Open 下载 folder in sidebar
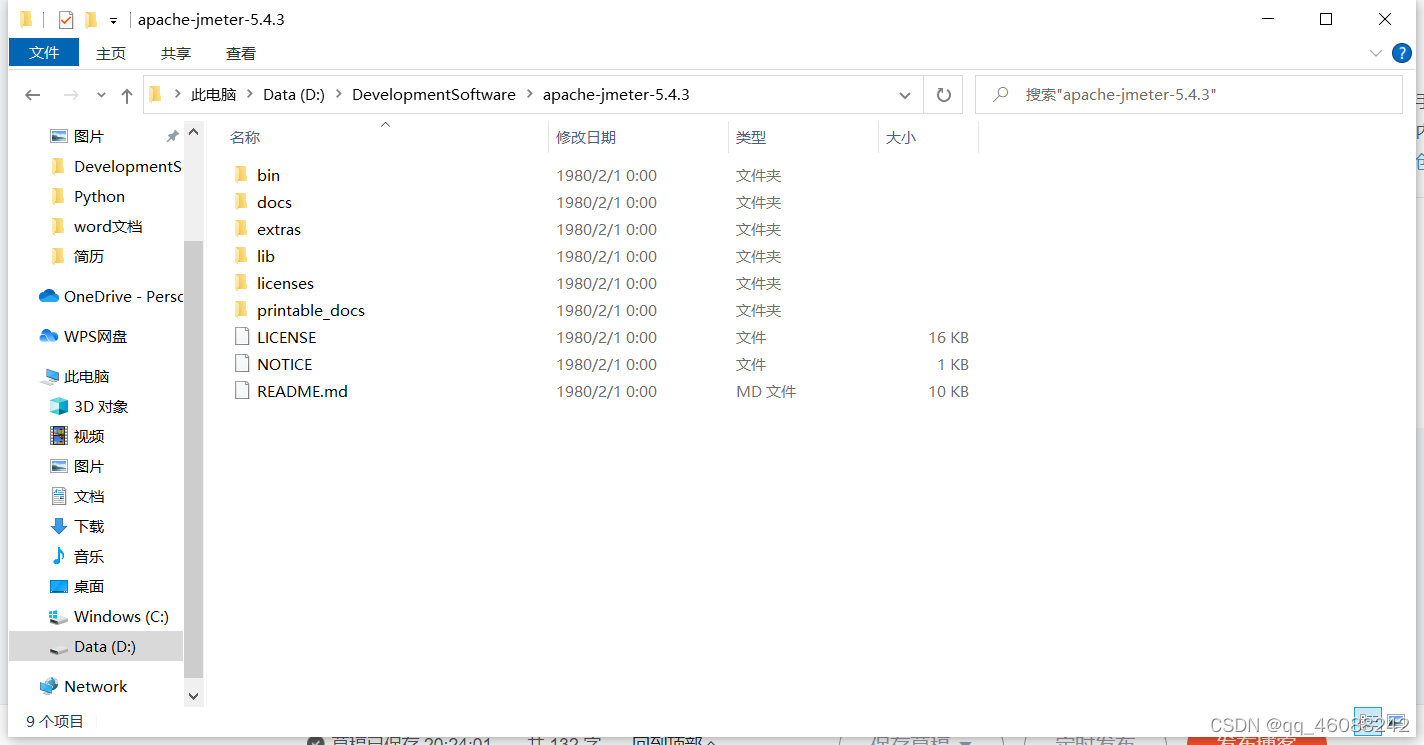The width and height of the screenshot is (1424, 745). pos(77,526)
